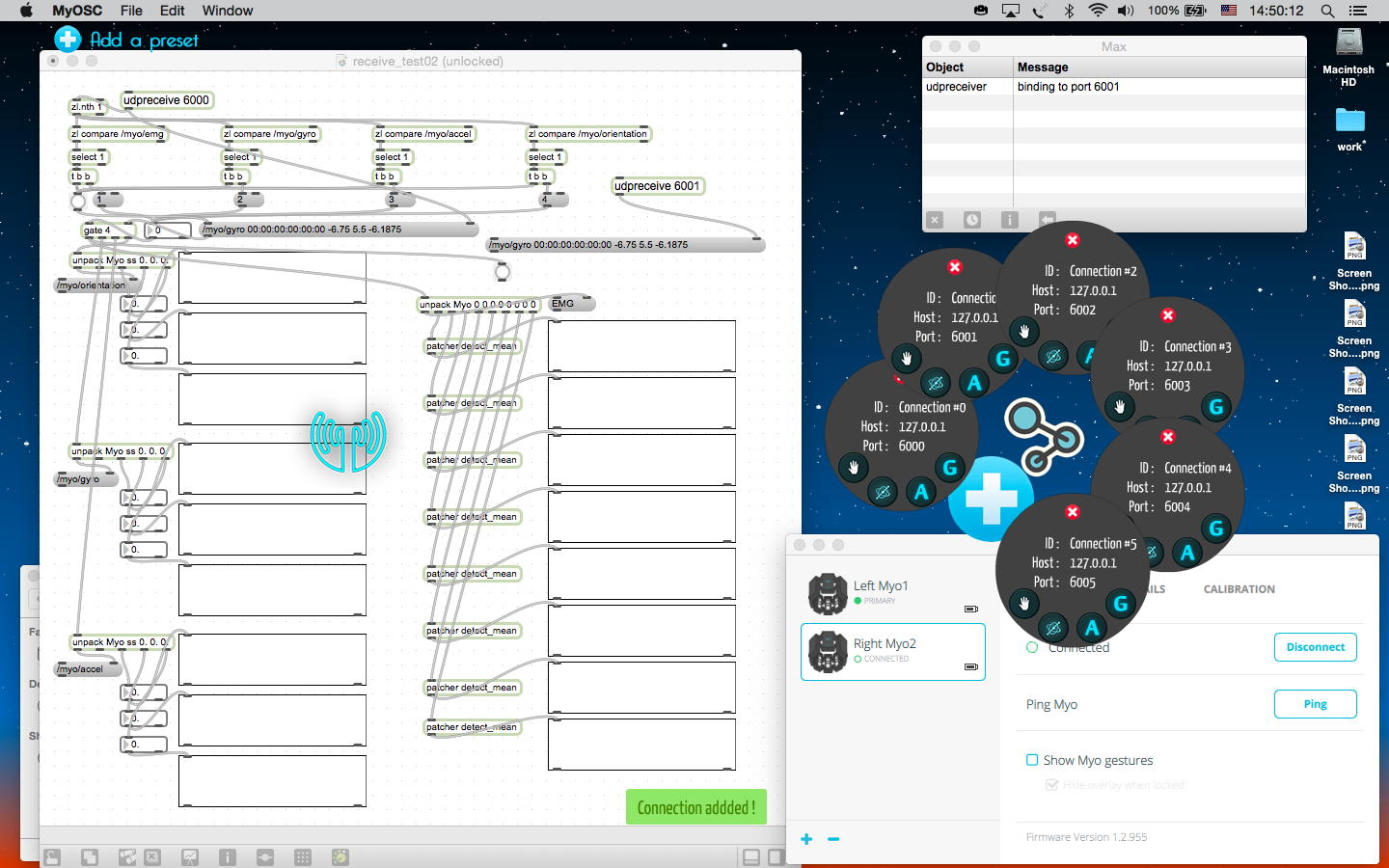Delete Connection #2 with its red X
This screenshot has width=1389, height=868.
(1072, 240)
